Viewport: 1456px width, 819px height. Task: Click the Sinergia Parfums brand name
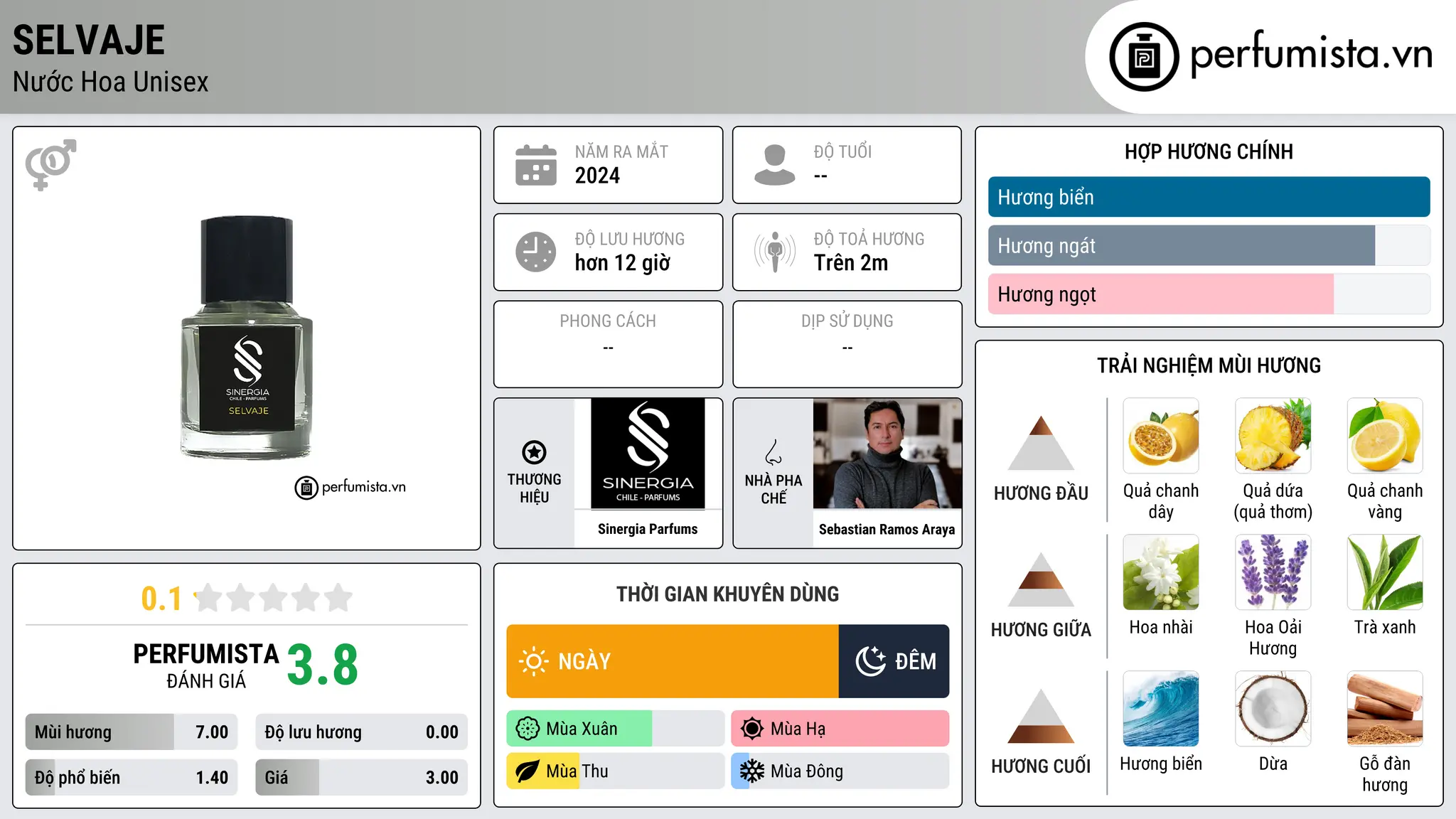pyautogui.click(x=648, y=529)
